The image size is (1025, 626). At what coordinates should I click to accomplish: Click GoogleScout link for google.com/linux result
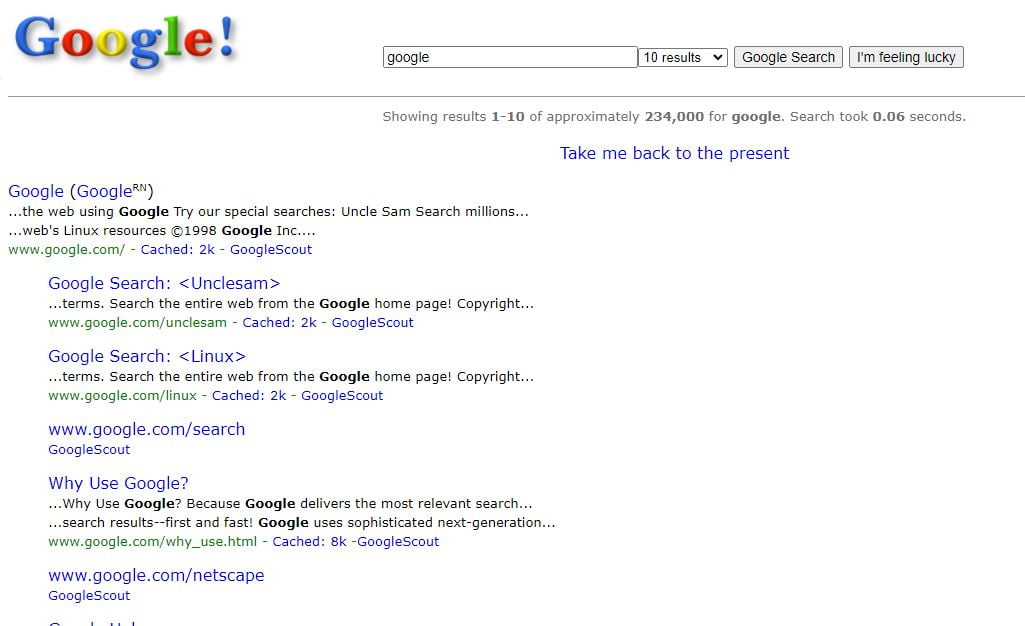(x=342, y=396)
